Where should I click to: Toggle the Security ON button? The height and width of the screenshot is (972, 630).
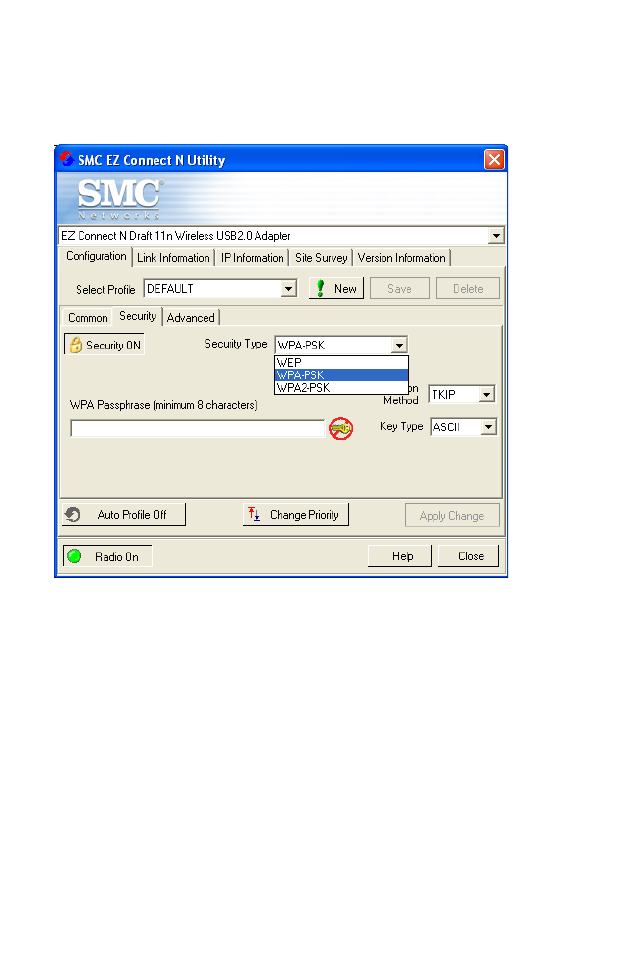pyautogui.click(x=104, y=345)
